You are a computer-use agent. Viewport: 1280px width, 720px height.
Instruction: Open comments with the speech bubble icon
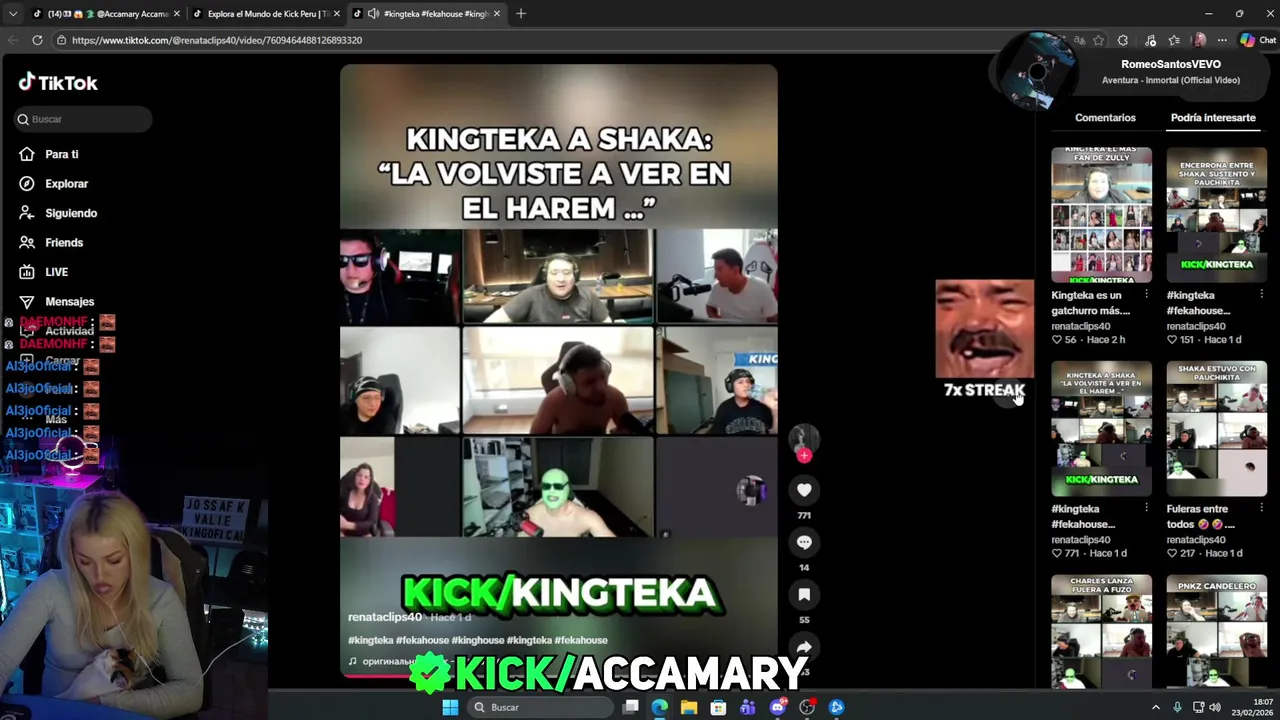coord(804,542)
